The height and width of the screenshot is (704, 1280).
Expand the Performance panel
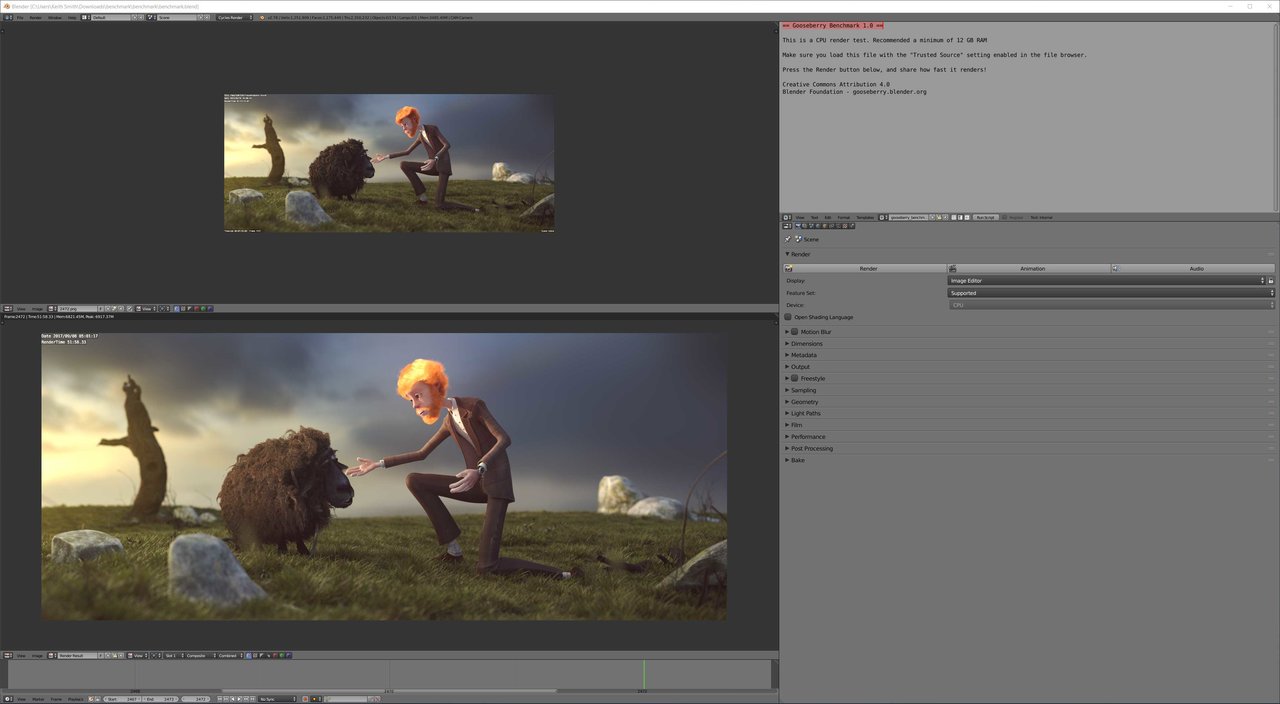pyautogui.click(x=808, y=437)
